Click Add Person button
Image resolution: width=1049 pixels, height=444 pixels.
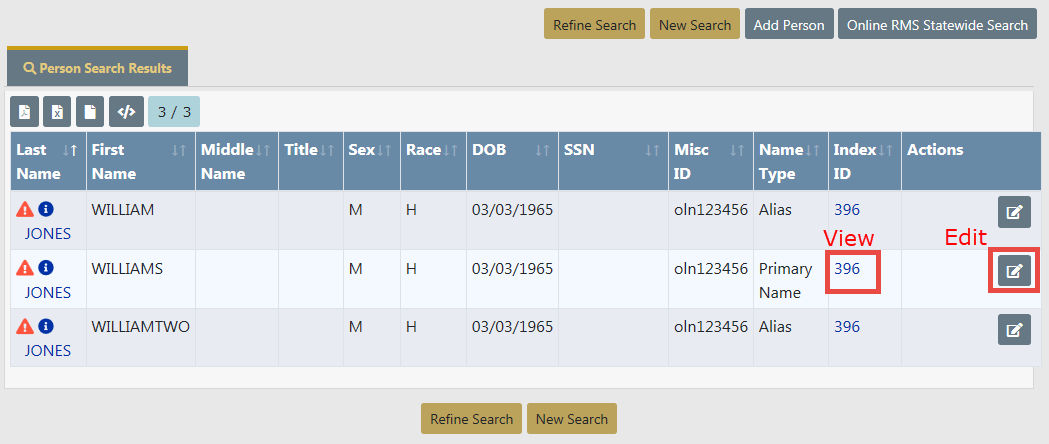point(789,25)
